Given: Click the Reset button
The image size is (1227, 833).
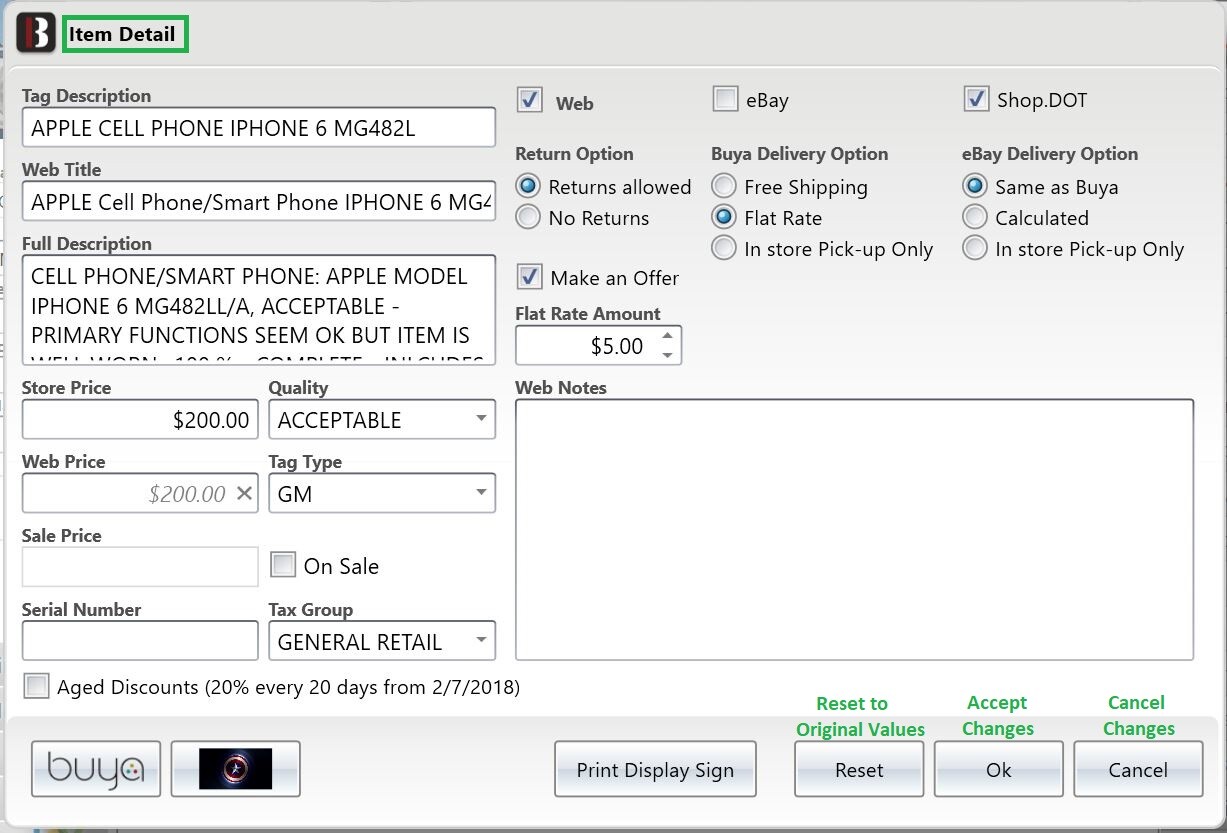Looking at the screenshot, I should pos(859,769).
